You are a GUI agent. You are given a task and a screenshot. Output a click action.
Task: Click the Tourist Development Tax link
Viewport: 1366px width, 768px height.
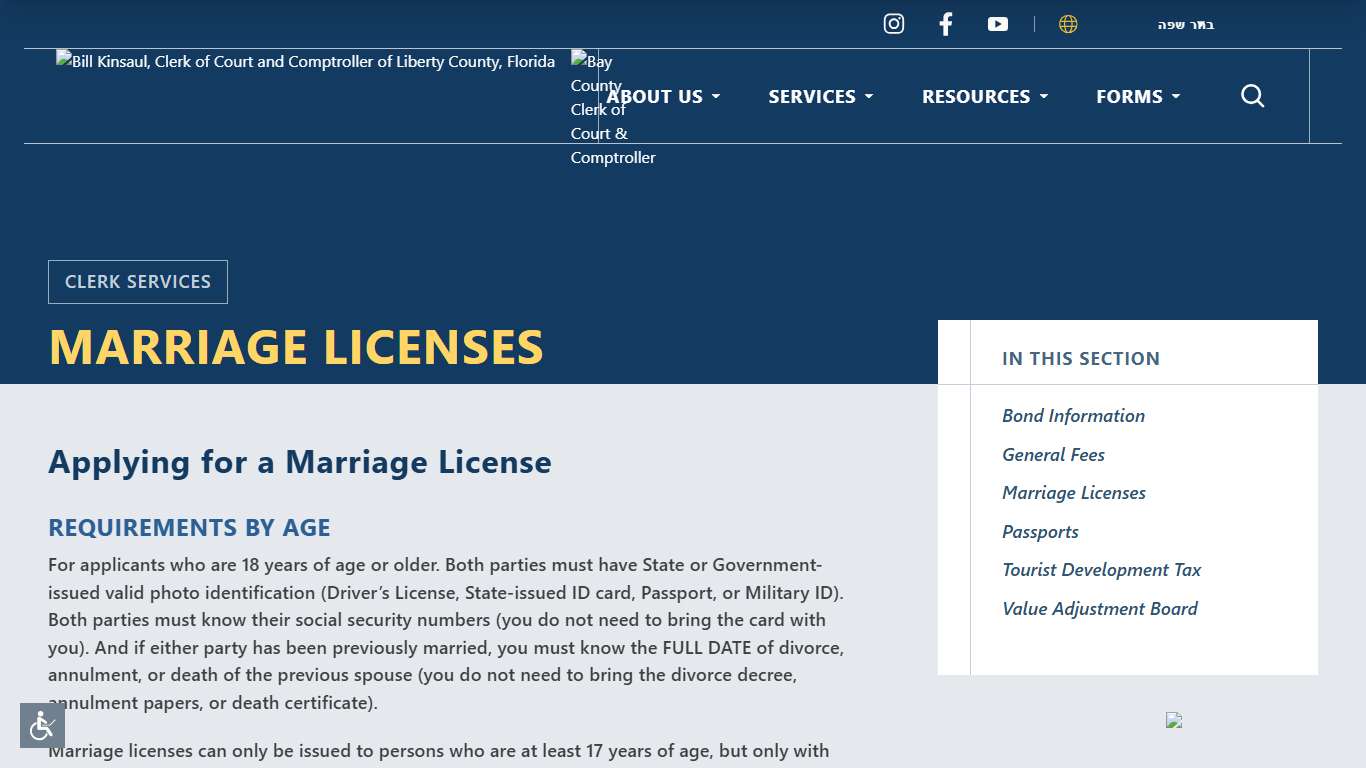click(1102, 570)
